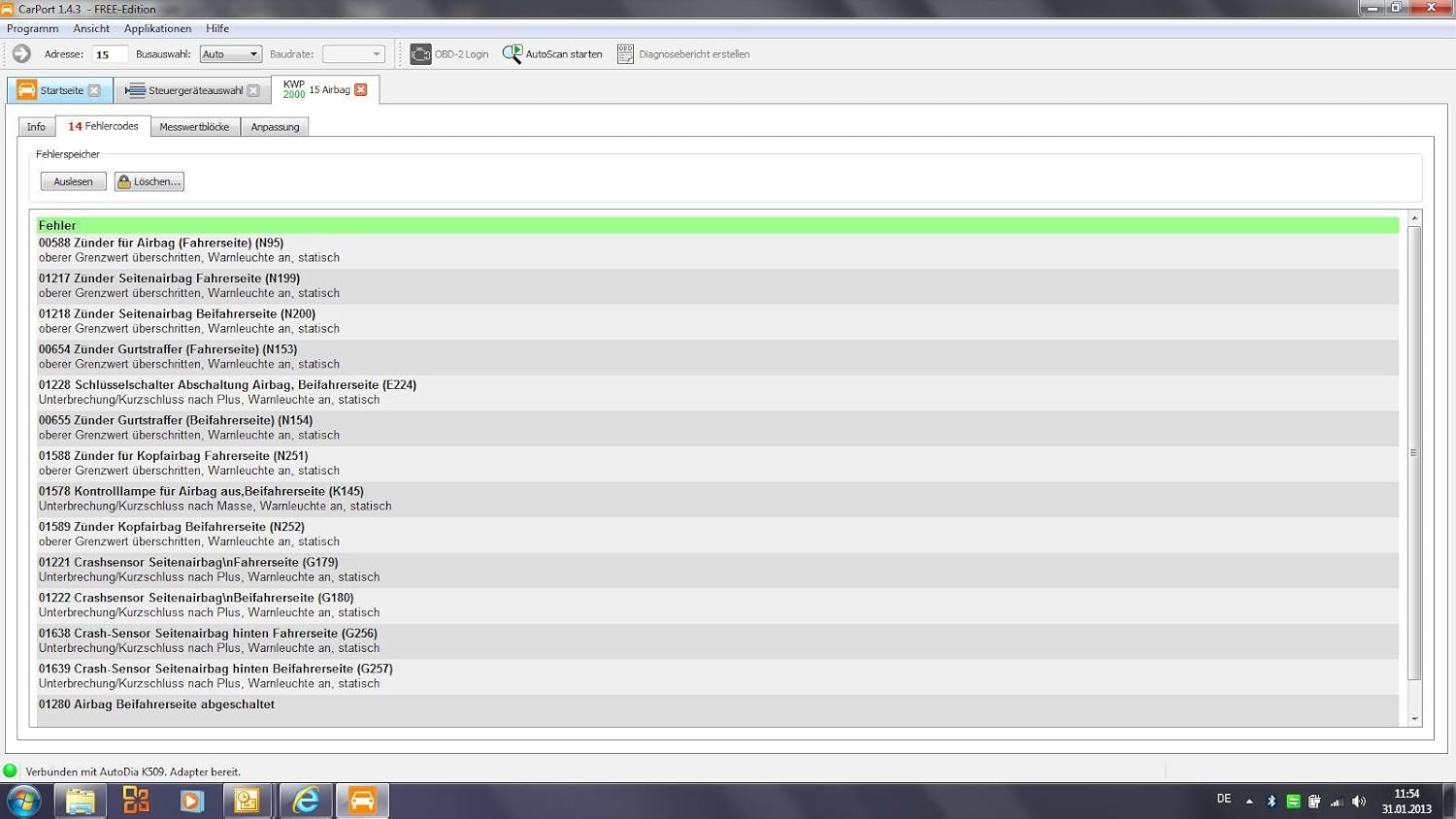The image size is (1456, 819).
Task: Open the Applikationen menu
Action: tap(157, 28)
